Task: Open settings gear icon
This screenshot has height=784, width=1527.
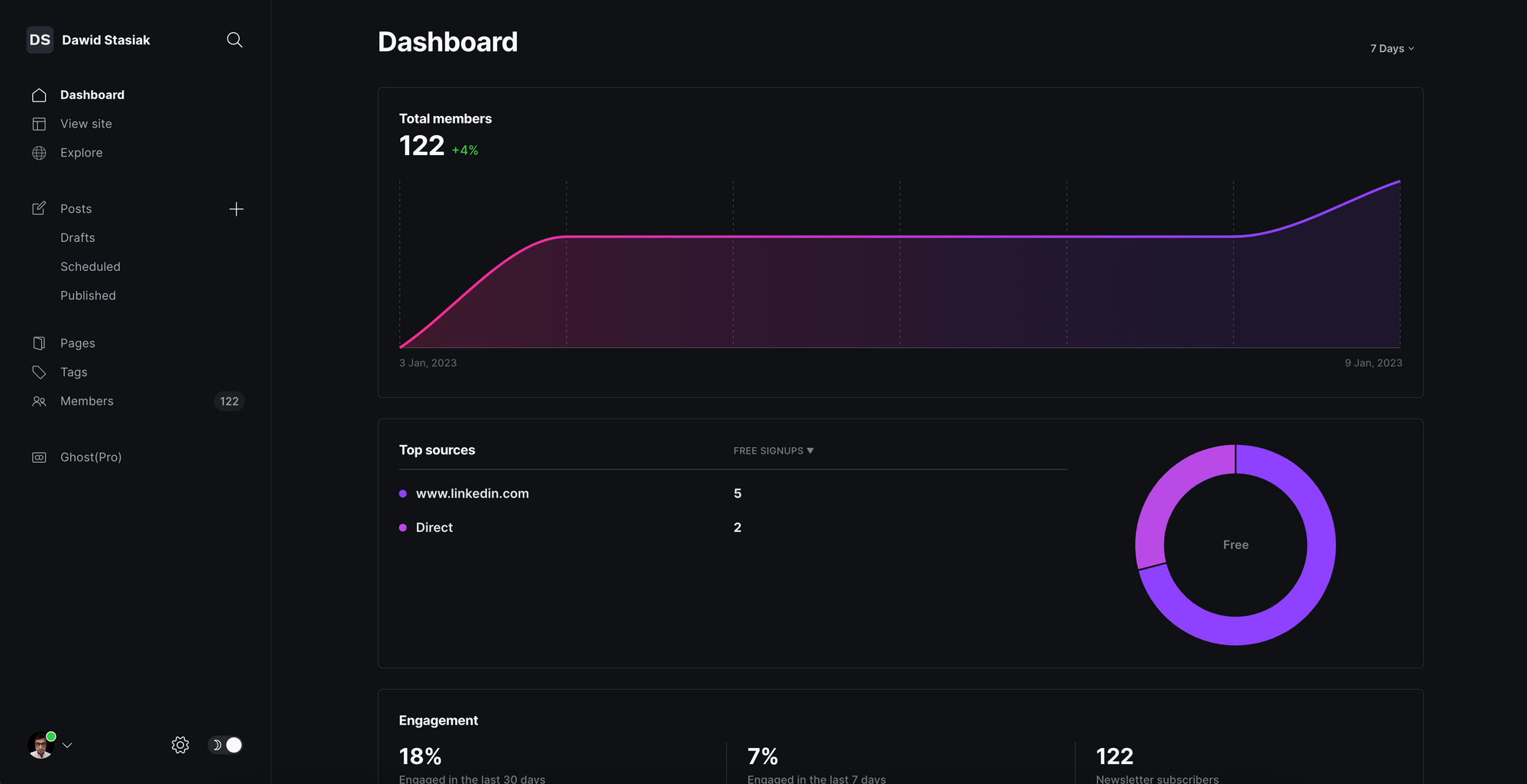Action: (x=180, y=745)
